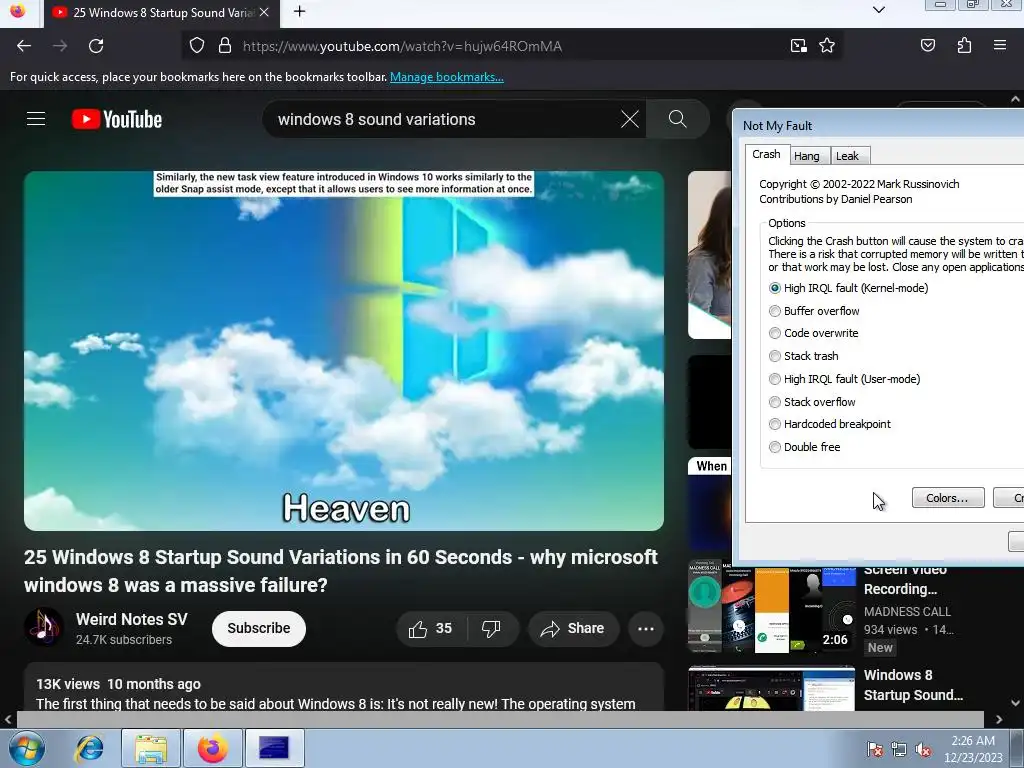The image size is (1024, 768).
Task: Expand the video description text
Action: click(335, 704)
